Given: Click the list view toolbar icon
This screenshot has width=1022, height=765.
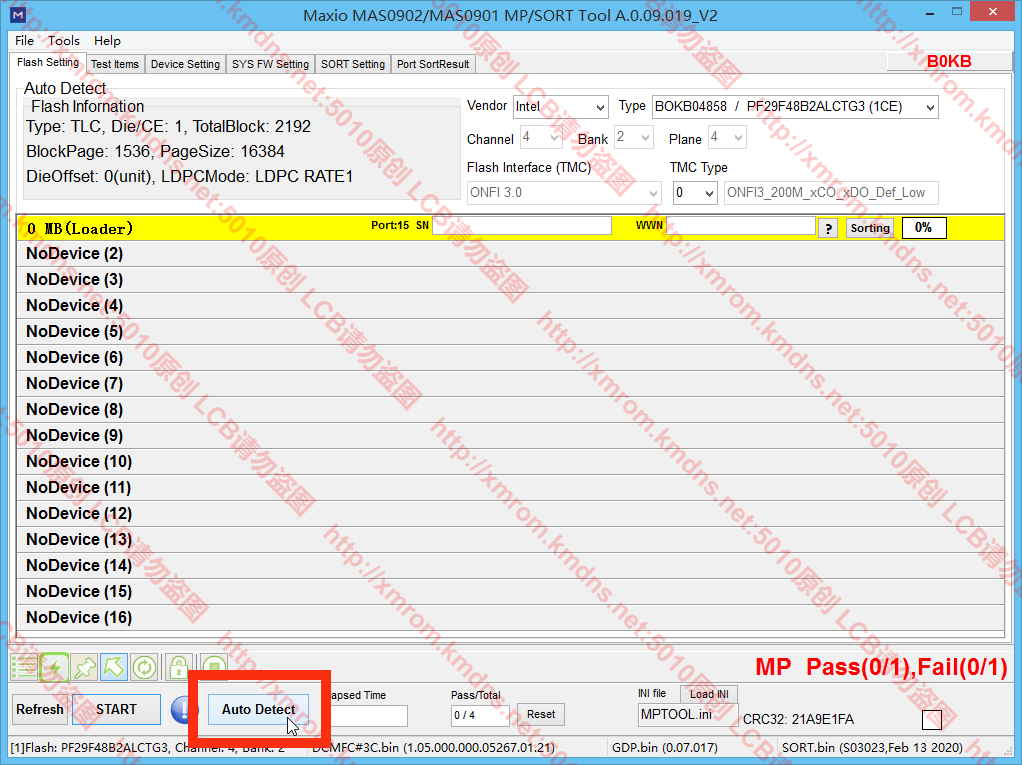Looking at the screenshot, I should pyautogui.click(x=23, y=666).
